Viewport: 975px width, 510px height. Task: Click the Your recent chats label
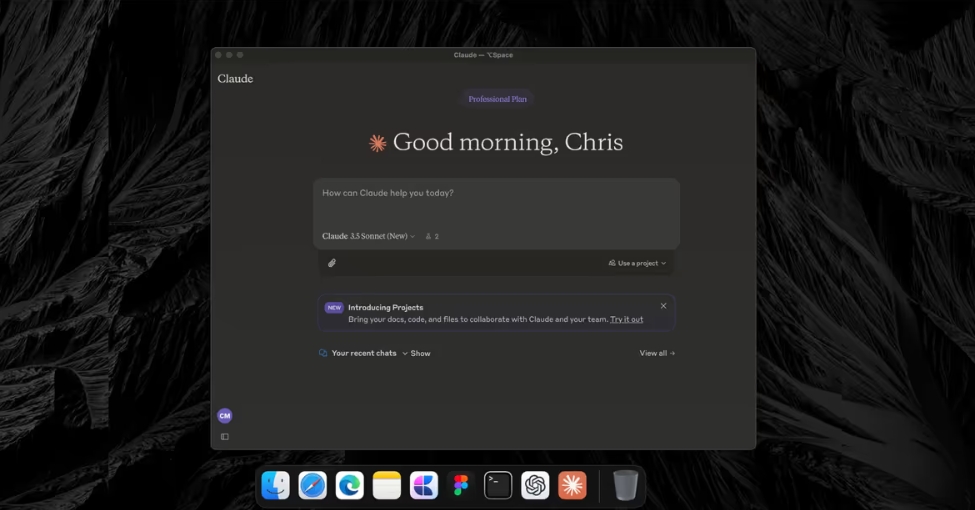point(364,353)
